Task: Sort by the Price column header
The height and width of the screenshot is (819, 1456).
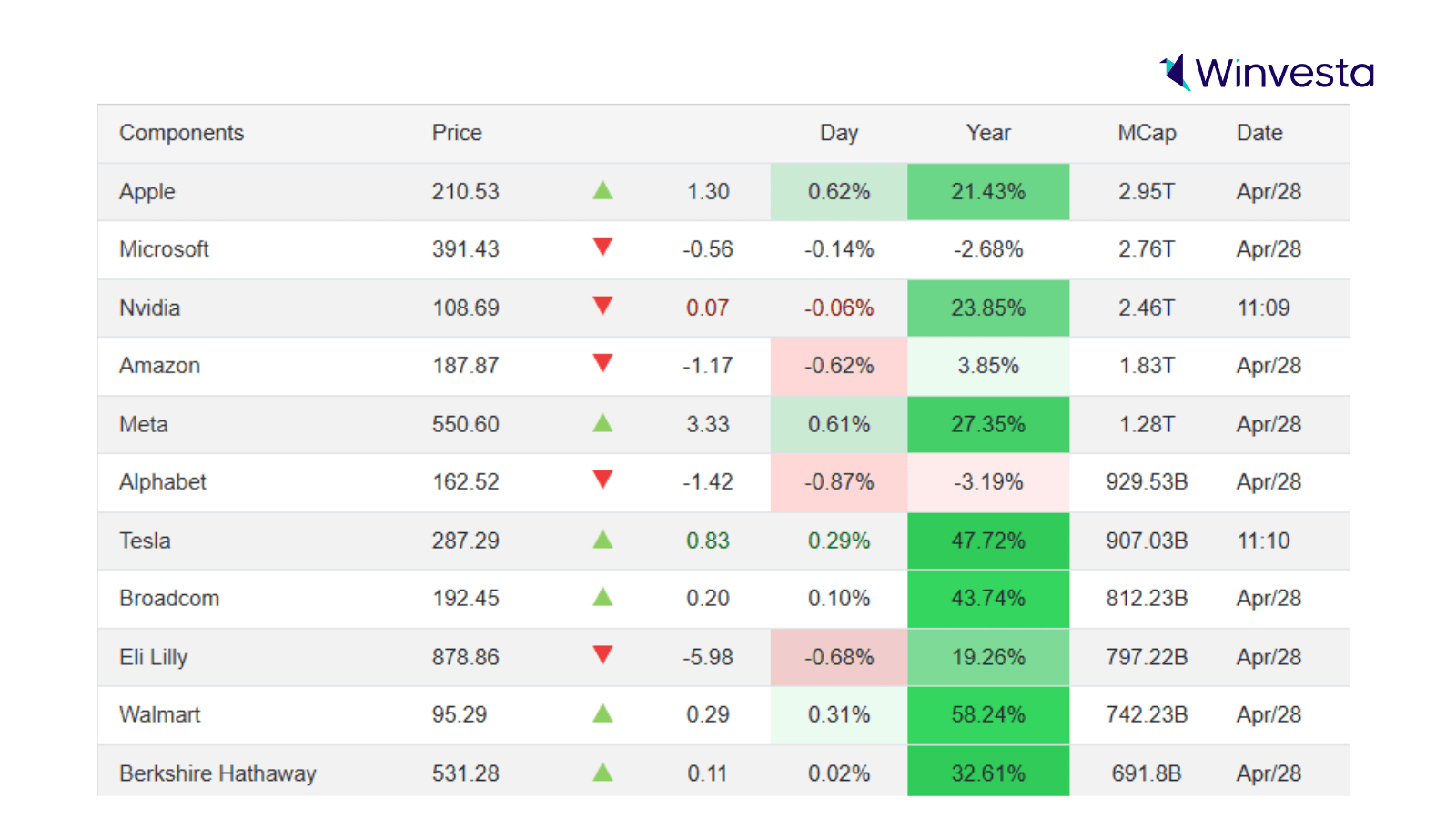Action: tap(457, 133)
